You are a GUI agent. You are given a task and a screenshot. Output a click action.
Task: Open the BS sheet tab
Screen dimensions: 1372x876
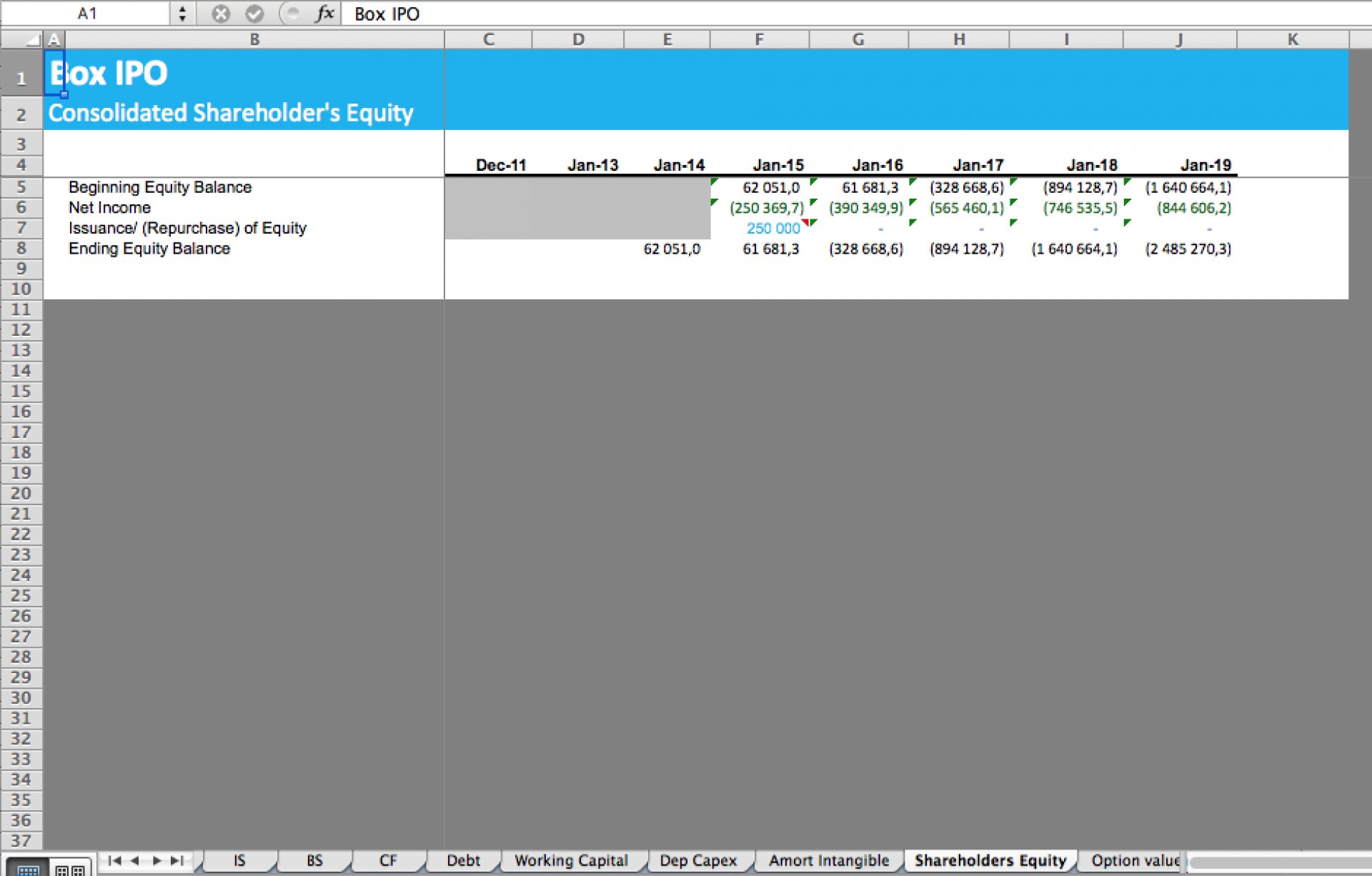click(x=314, y=860)
